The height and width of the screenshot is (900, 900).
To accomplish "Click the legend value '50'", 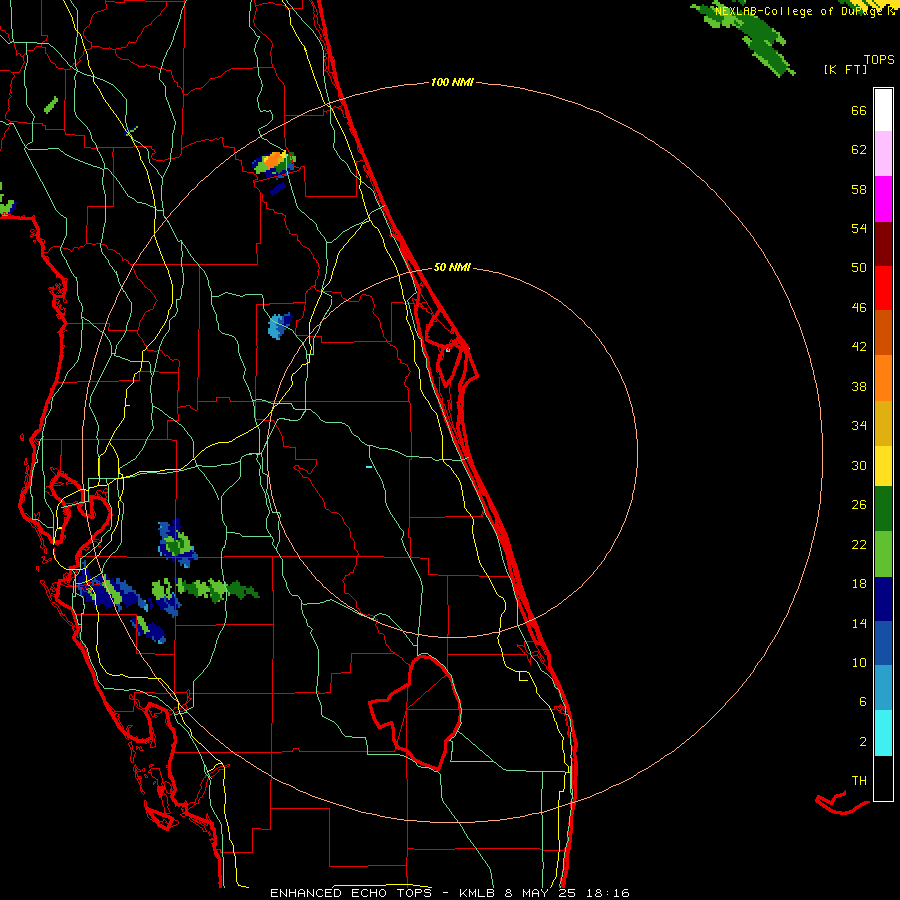I will click(x=859, y=268).
